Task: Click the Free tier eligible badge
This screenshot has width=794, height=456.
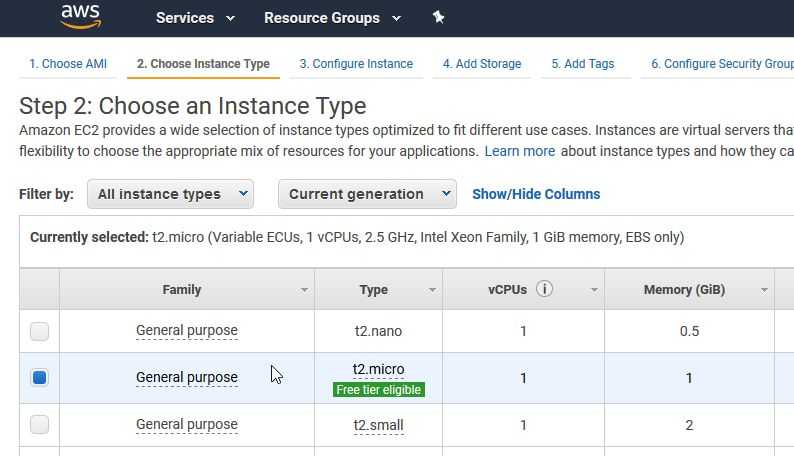Action: click(x=379, y=390)
